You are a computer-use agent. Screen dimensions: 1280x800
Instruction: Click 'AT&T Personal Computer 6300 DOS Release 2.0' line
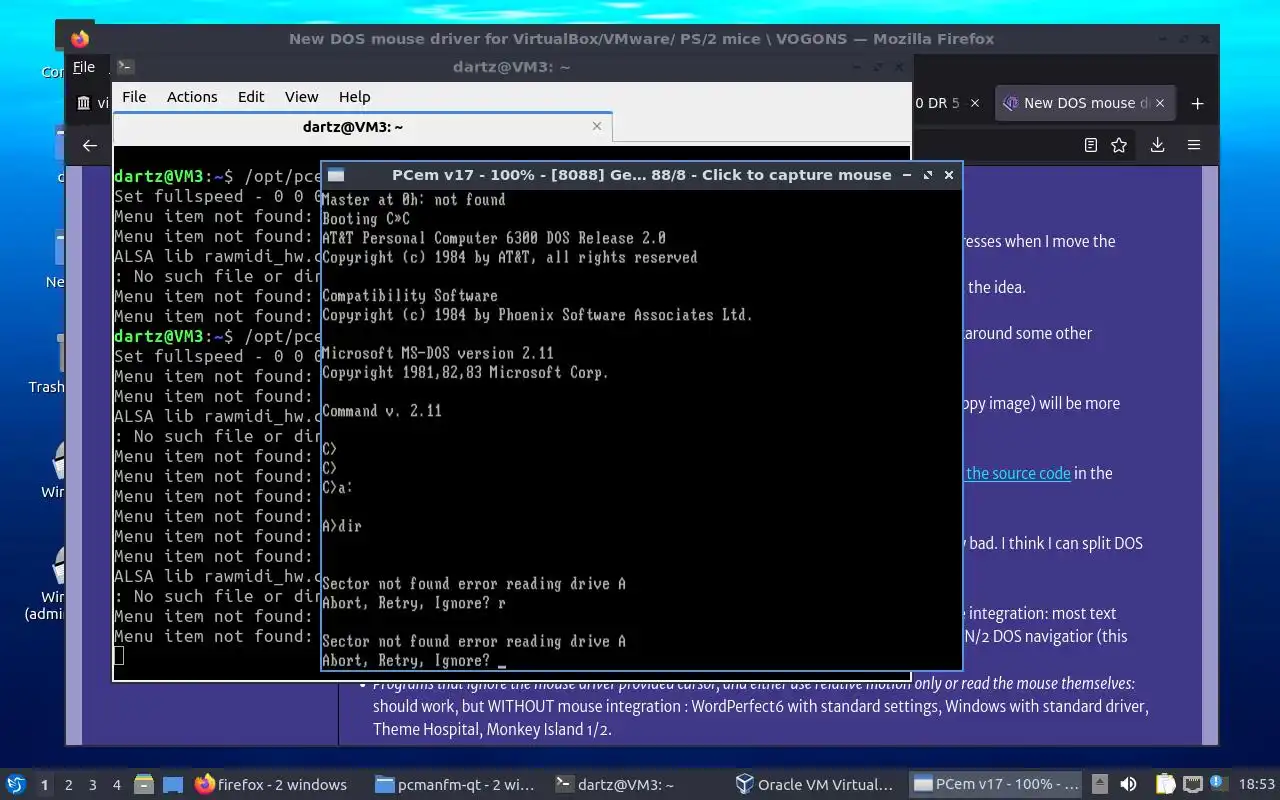click(494, 238)
